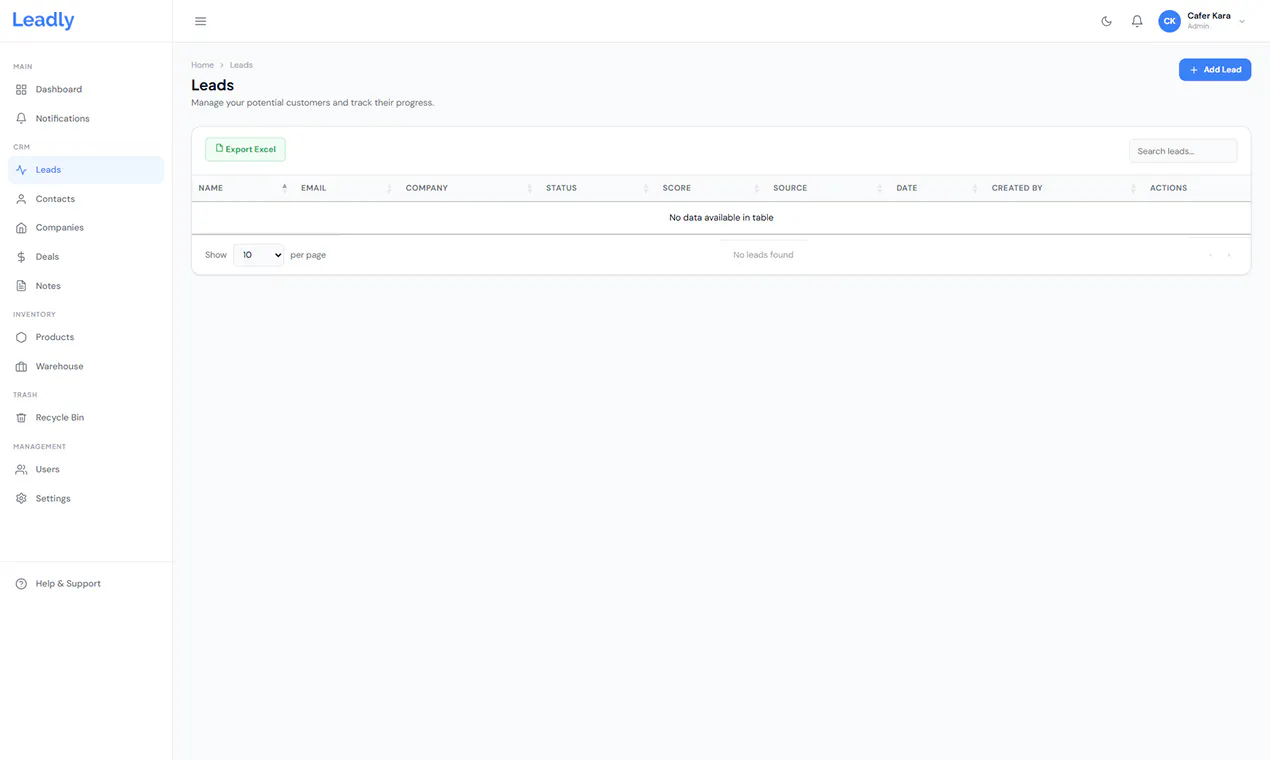Click the Leadly logo
This screenshot has width=1270, height=760.
coord(43,20)
